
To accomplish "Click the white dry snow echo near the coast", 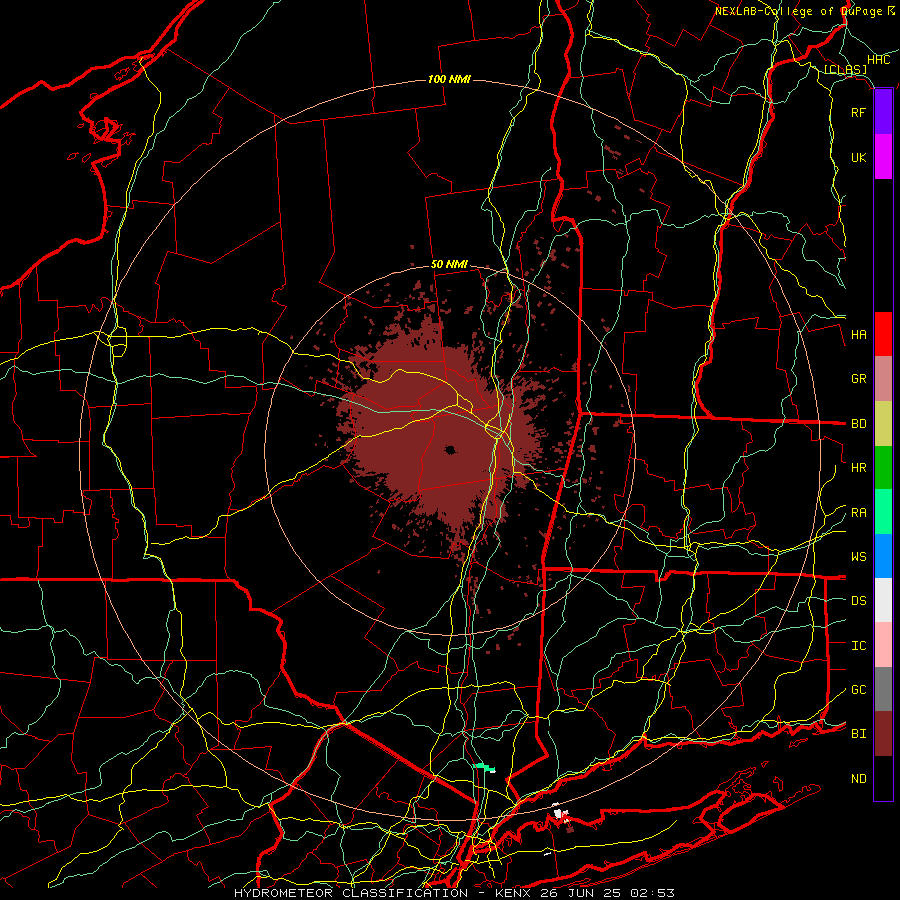I will [560, 813].
